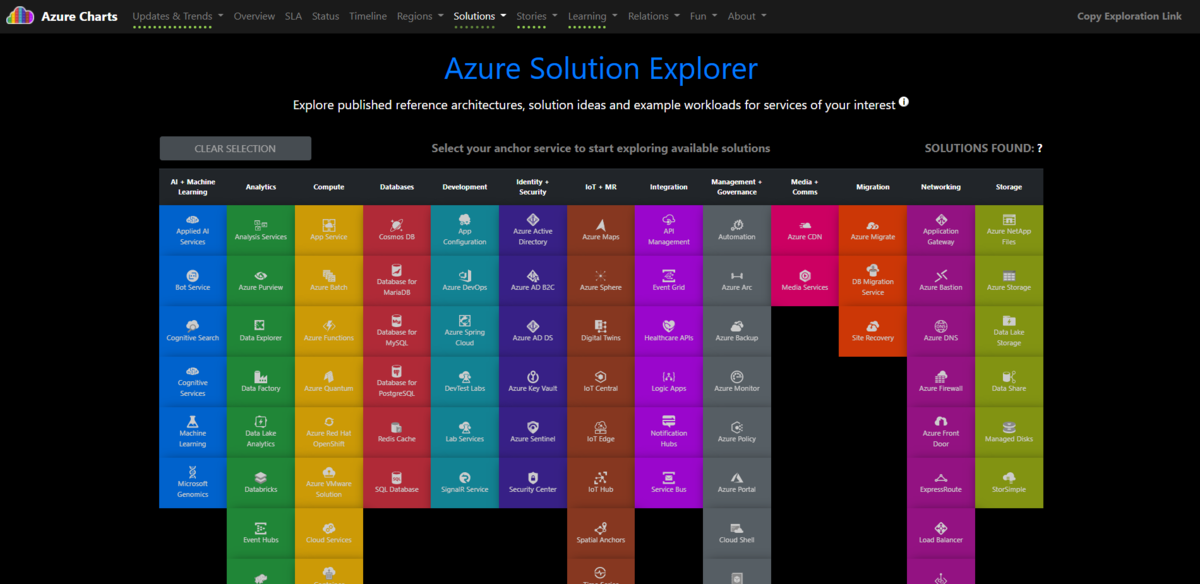Go to the Overview page
Viewport: 1200px width, 584px height.
click(x=254, y=16)
